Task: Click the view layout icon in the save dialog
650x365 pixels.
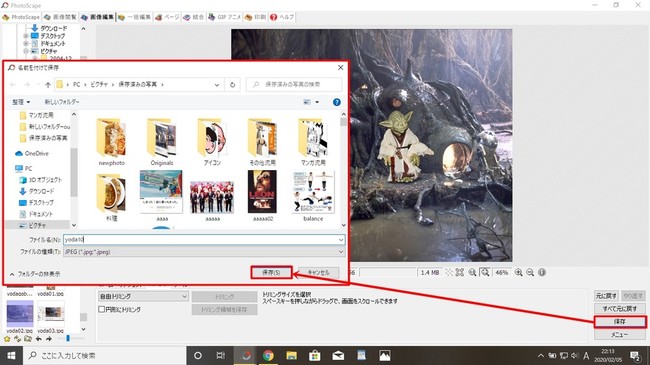Action: (307, 102)
